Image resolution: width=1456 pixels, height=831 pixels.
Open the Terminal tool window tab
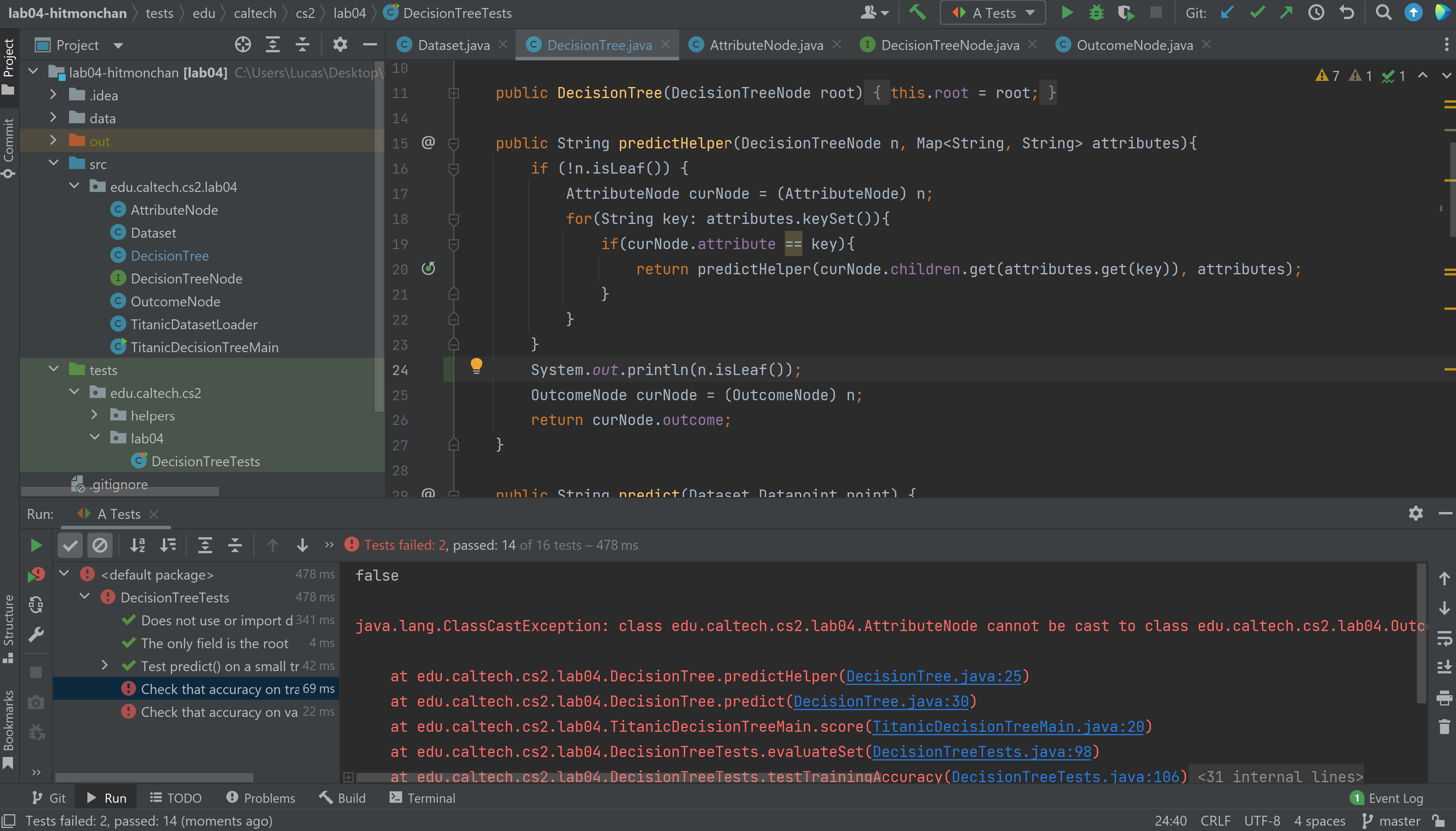422,798
